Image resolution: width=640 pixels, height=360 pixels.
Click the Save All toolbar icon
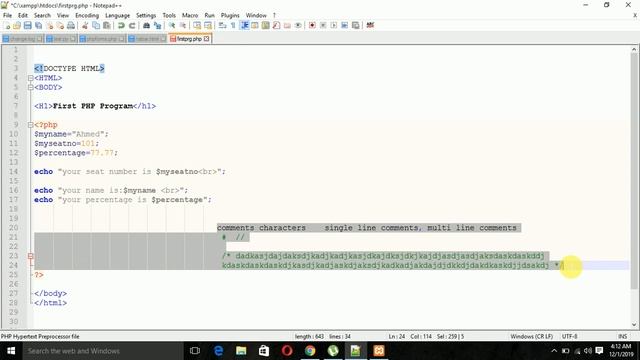coord(39,26)
